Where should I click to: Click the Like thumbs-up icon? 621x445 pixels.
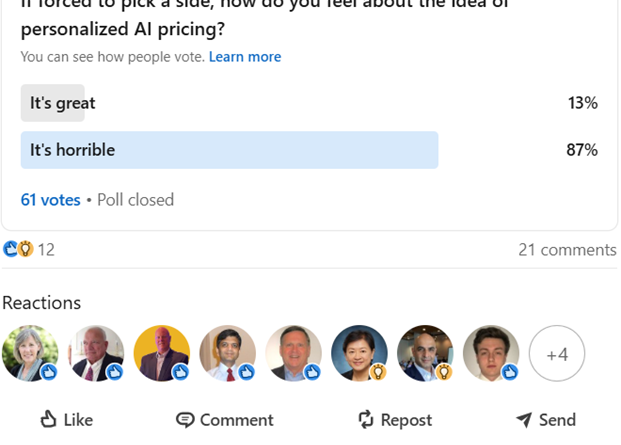pyautogui.click(x=48, y=419)
